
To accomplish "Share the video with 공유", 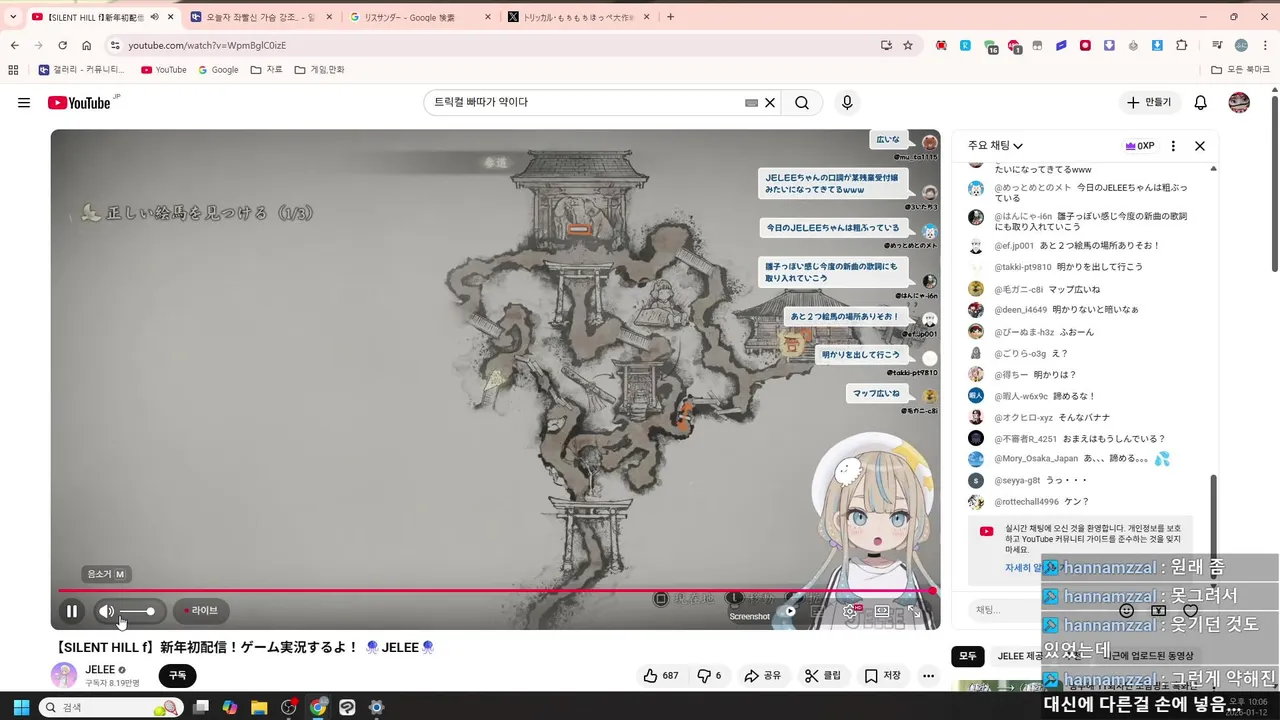I will 762,676.
